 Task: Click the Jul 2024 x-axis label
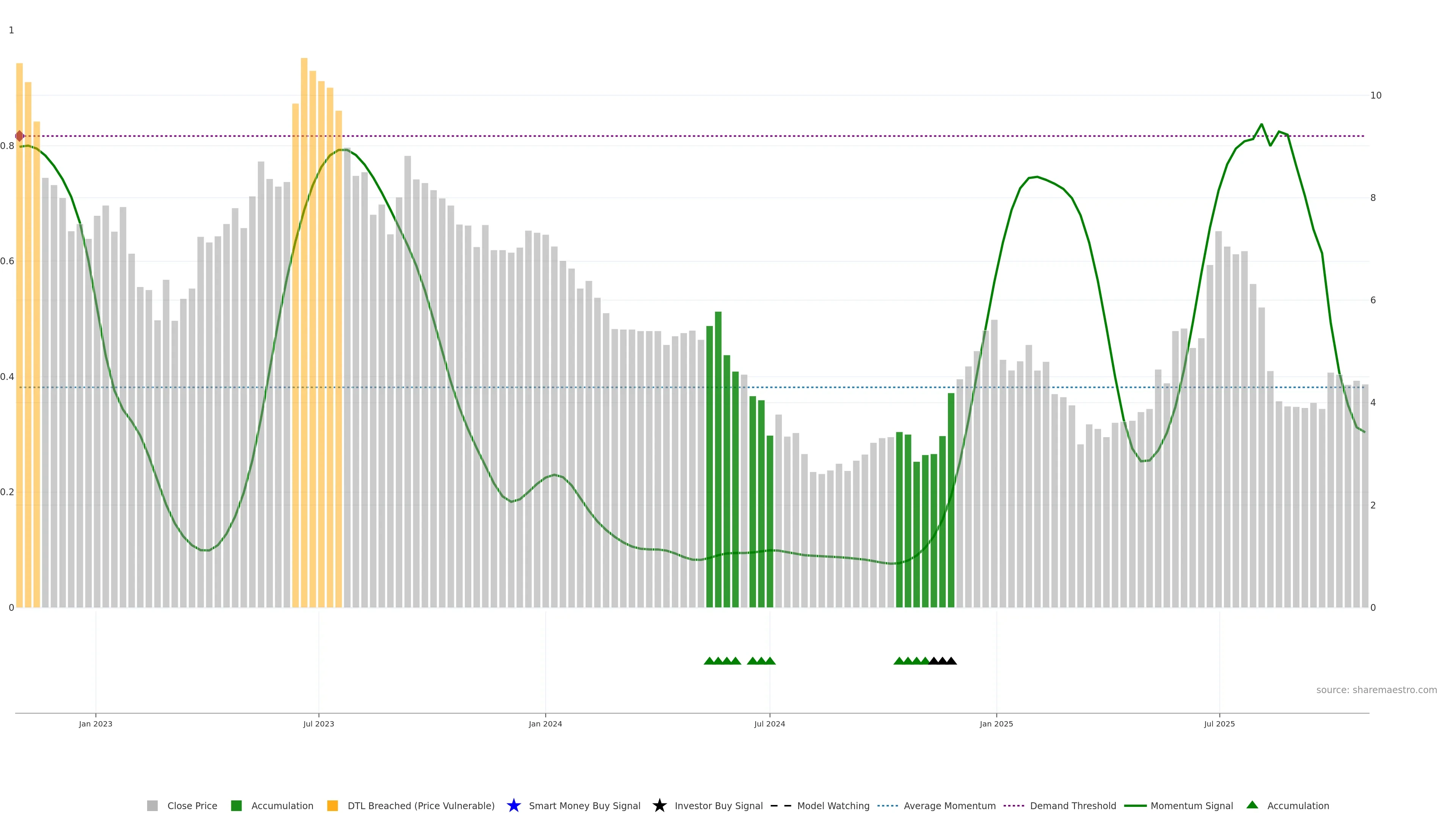coord(769,723)
